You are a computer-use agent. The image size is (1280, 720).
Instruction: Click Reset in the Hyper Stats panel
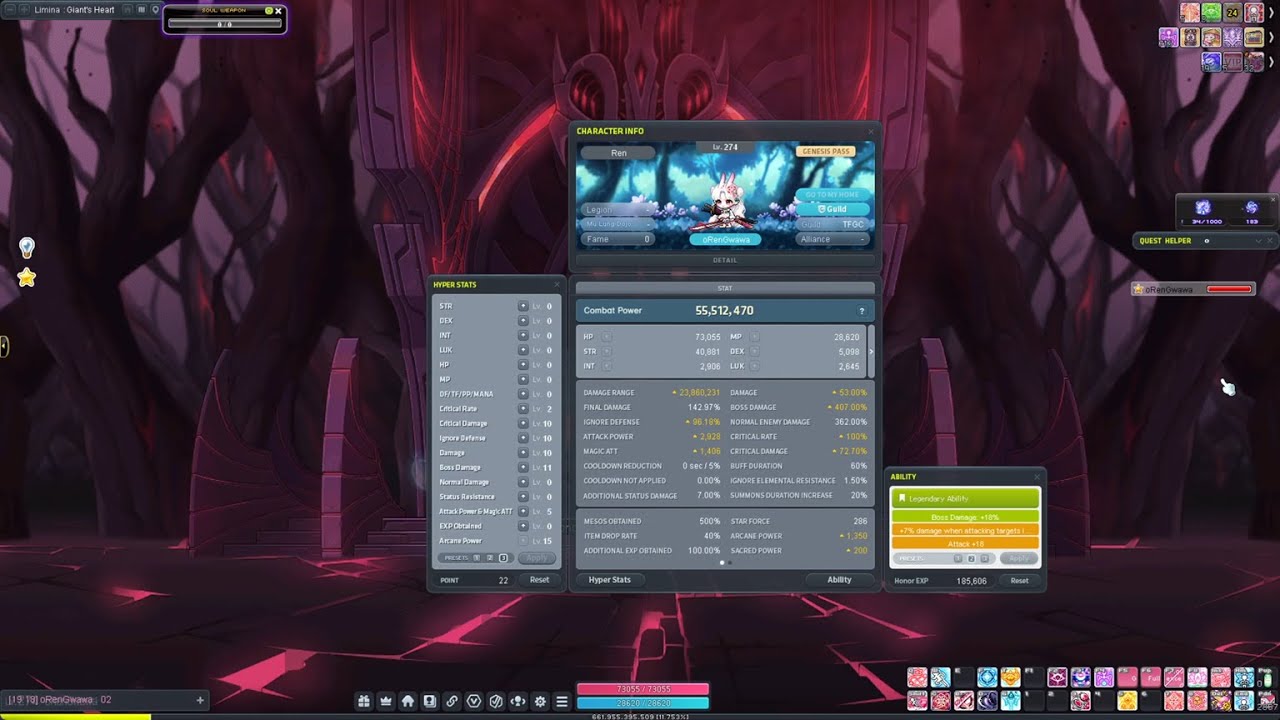[x=539, y=580]
